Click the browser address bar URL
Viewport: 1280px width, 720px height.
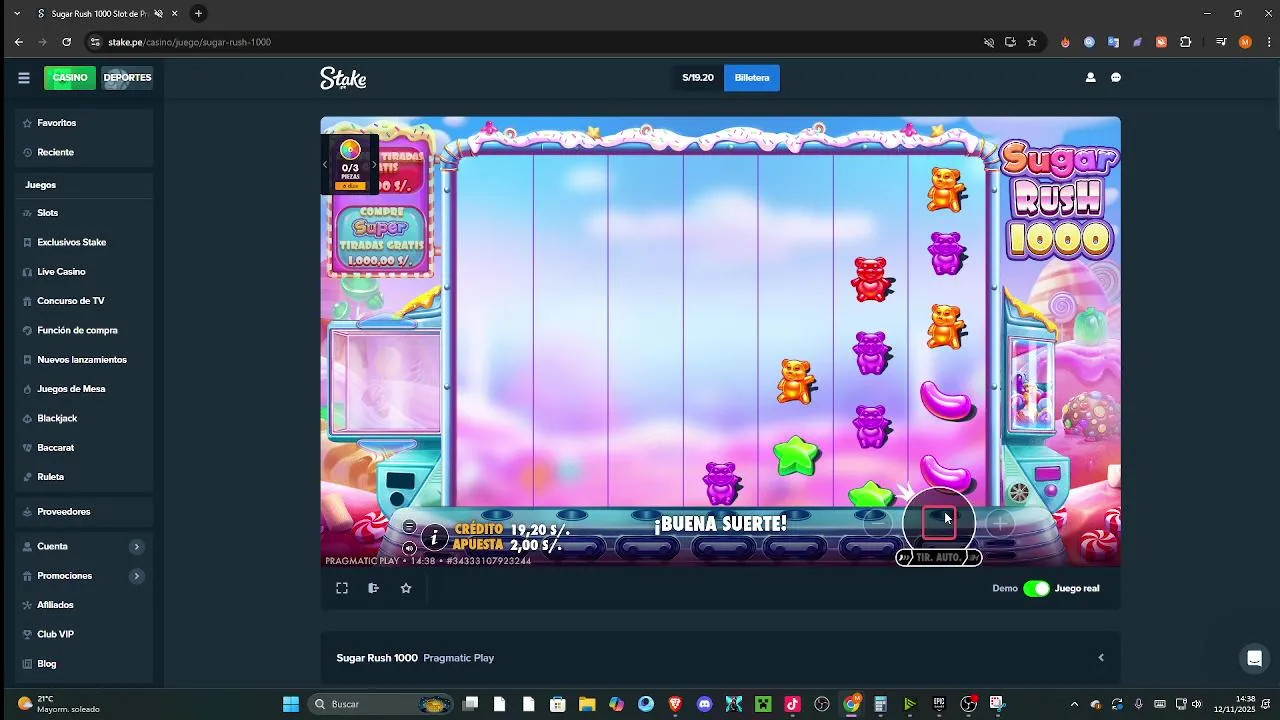click(x=190, y=42)
